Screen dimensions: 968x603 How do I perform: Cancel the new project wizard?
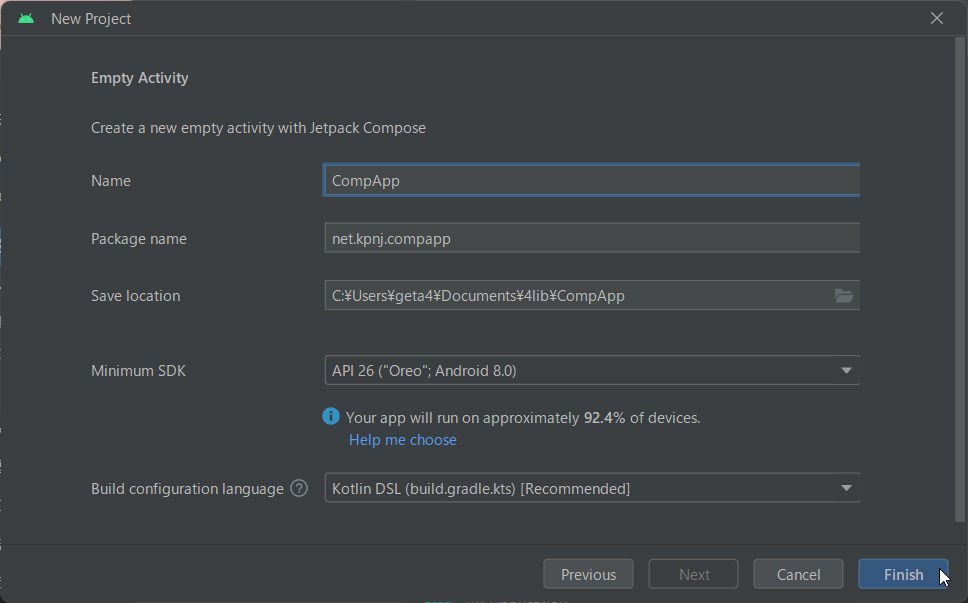[x=798, y=575]
